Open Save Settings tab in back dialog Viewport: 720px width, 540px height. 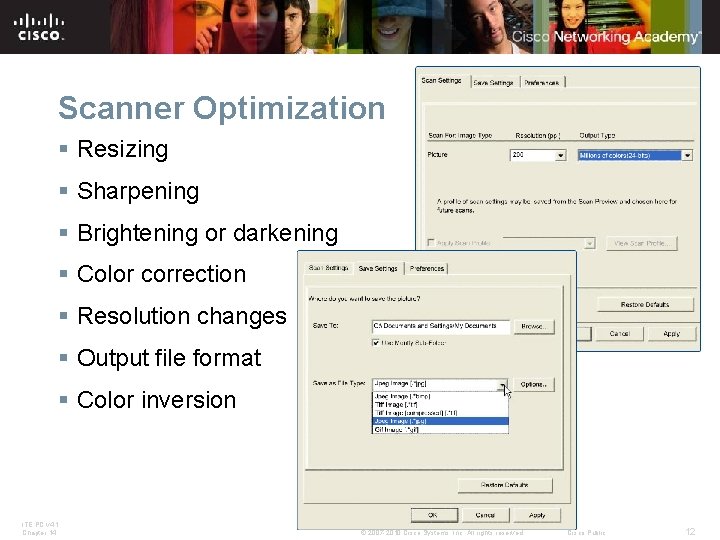494,83
